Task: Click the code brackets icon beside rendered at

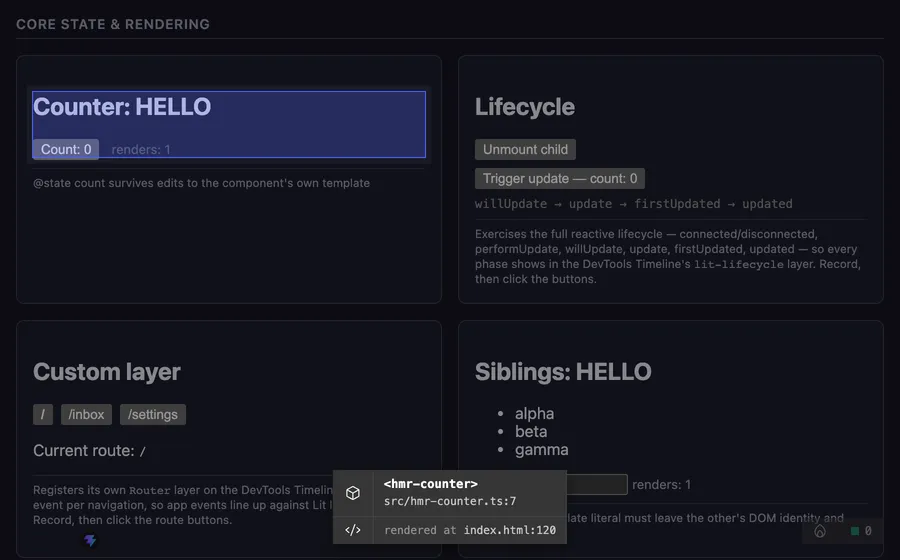Action: click(x=353, y=530)
